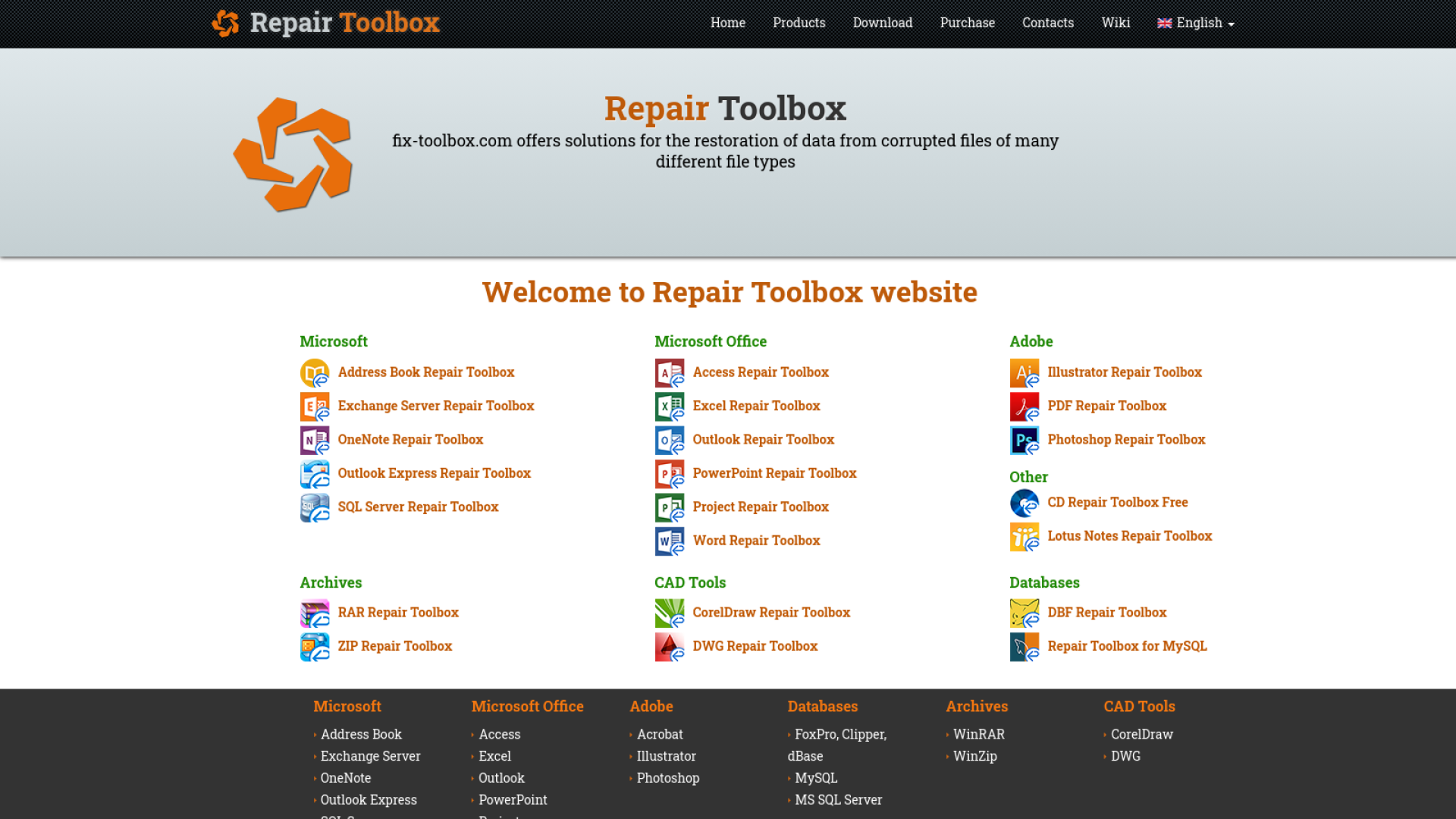This screenshot has height=819, width=1456.
Task: Click the WinZip footer link
Action: pyautogui.click(x=974, y=756)
